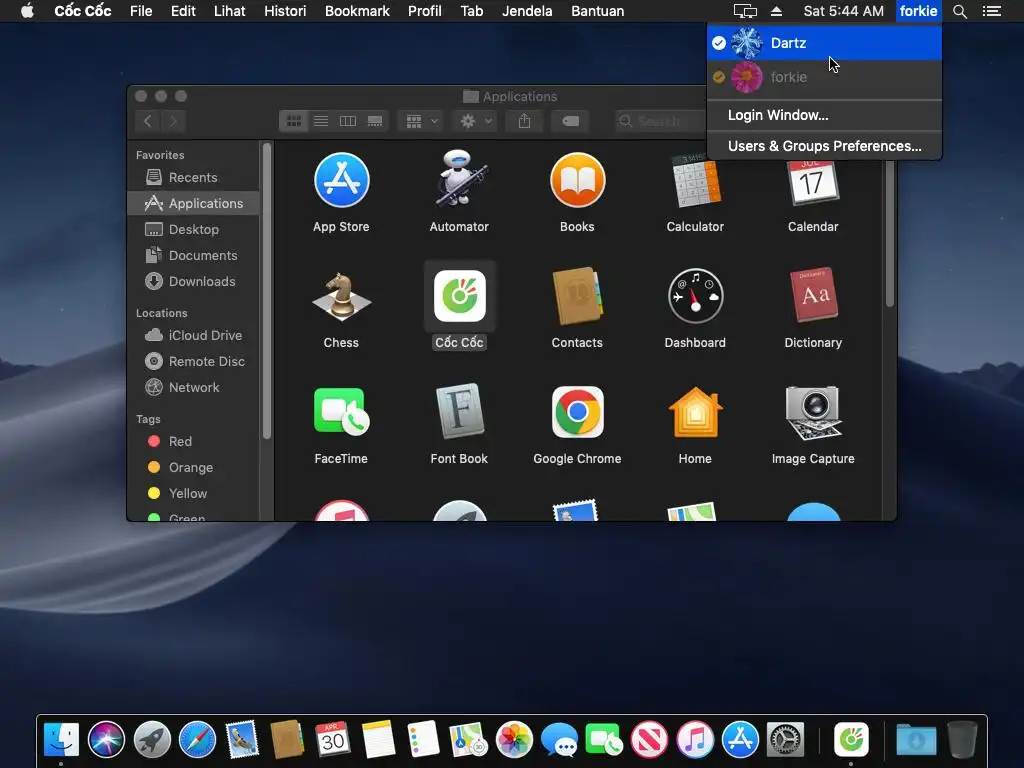Open Safari compass icon in Dock

(197, 740)
